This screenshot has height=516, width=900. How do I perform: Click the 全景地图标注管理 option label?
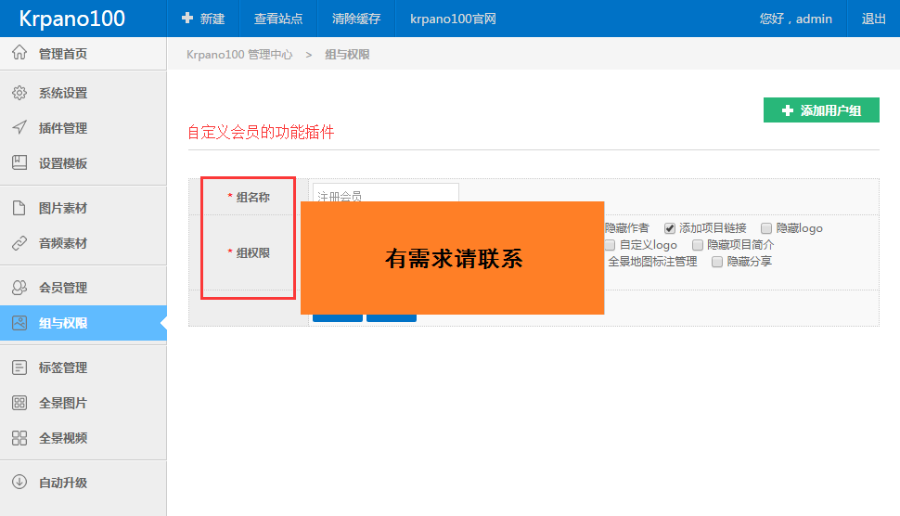coord(652,262)
